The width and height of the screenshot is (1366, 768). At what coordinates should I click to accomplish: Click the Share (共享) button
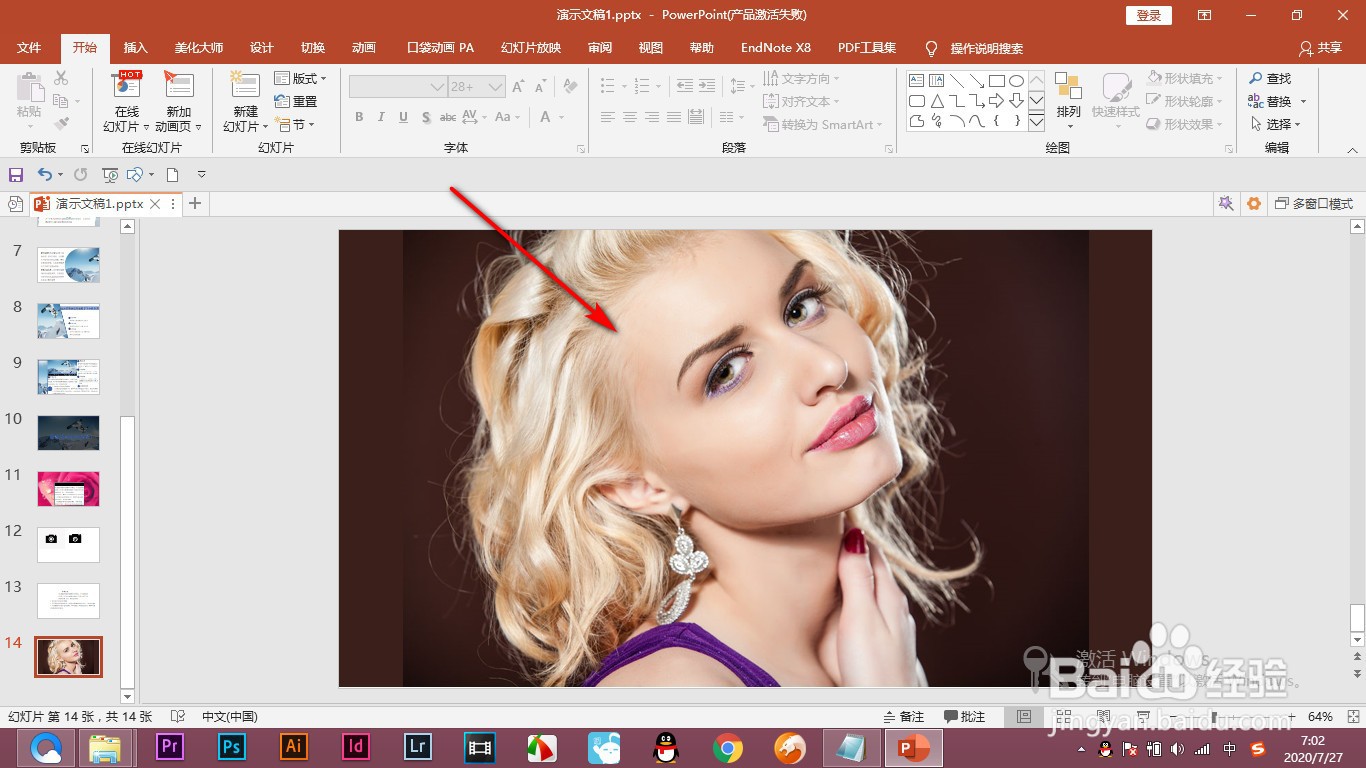coord(1320,48)
